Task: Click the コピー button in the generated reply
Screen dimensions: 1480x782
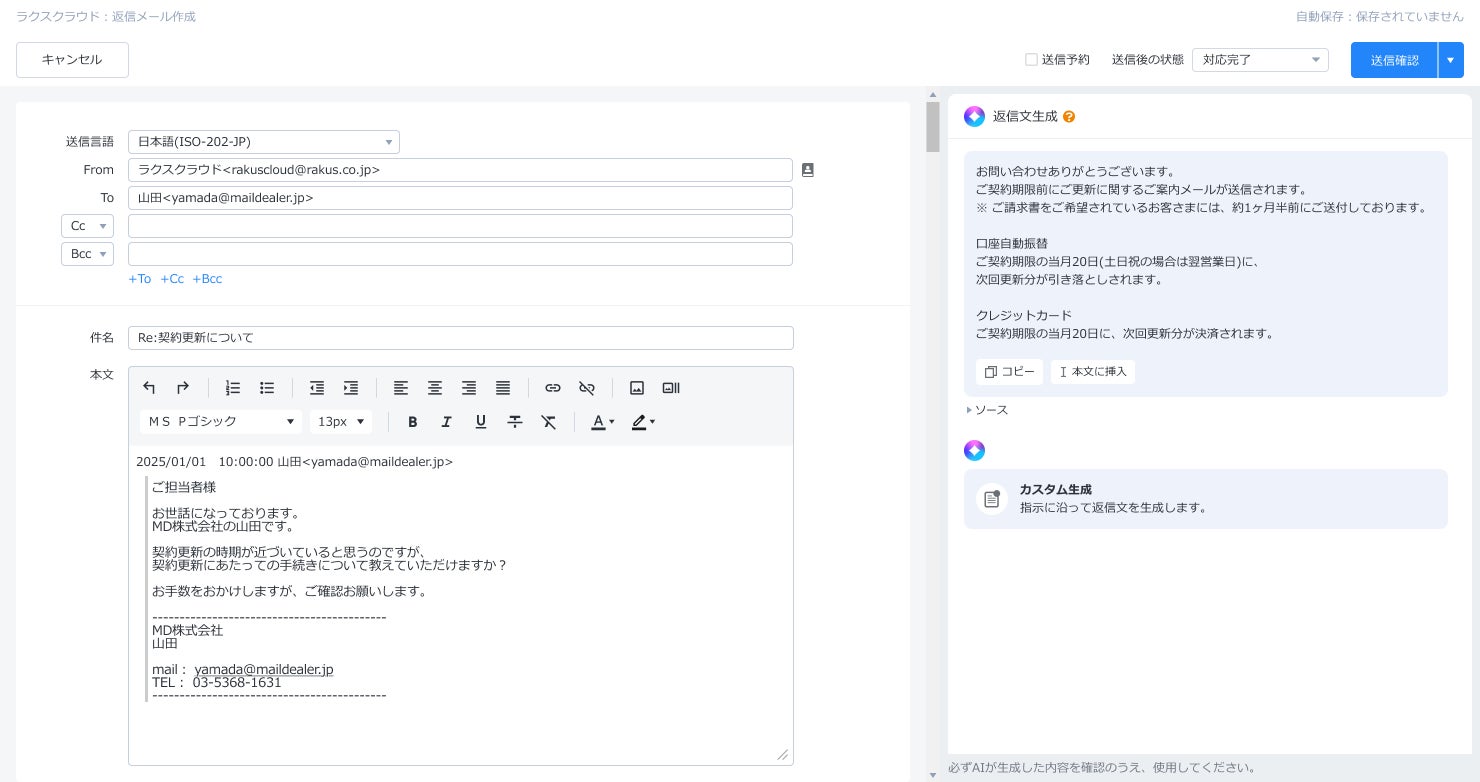Action: (1009, 371)
